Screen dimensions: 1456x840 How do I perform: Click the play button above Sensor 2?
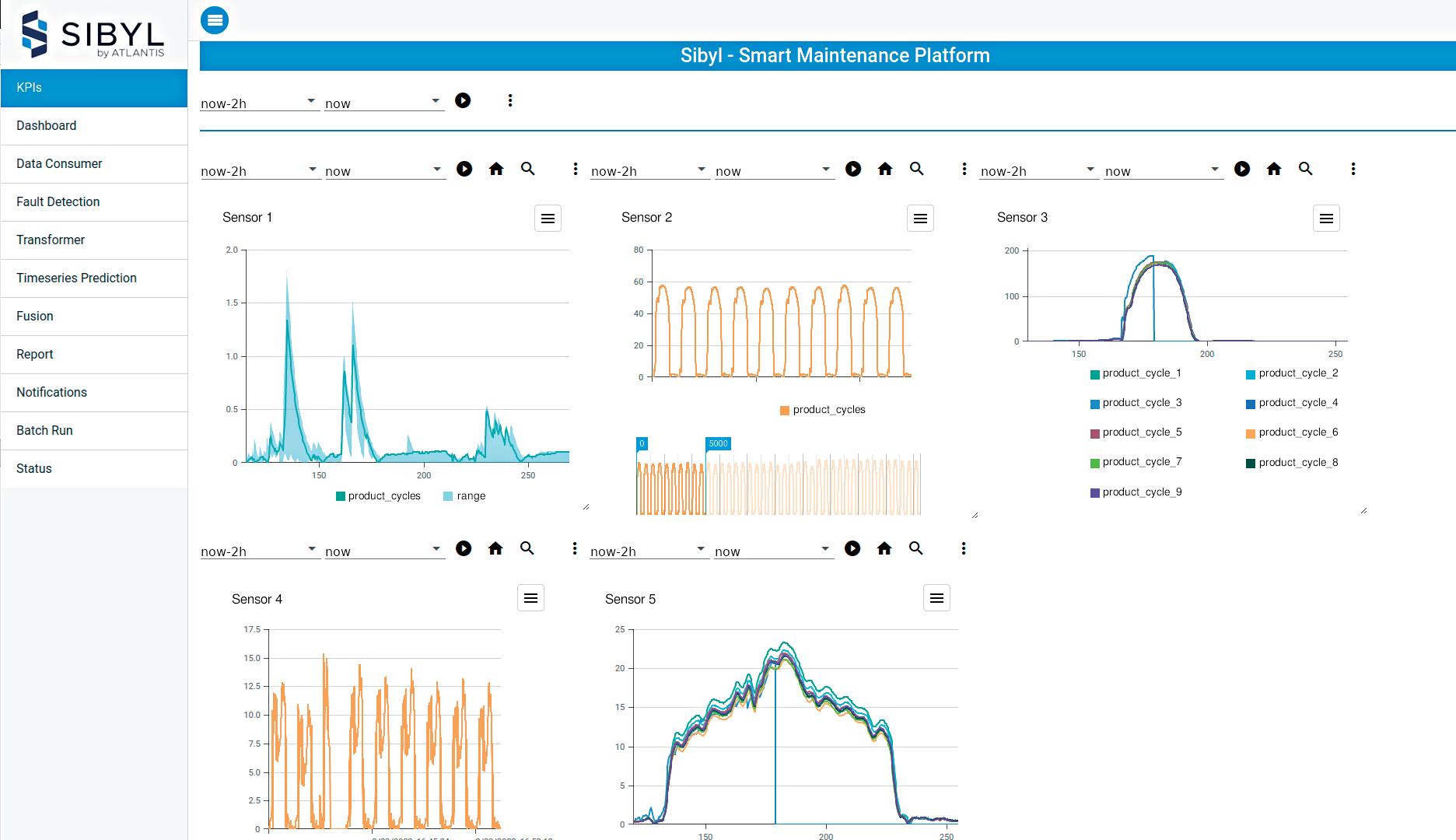tap(853, 169)
